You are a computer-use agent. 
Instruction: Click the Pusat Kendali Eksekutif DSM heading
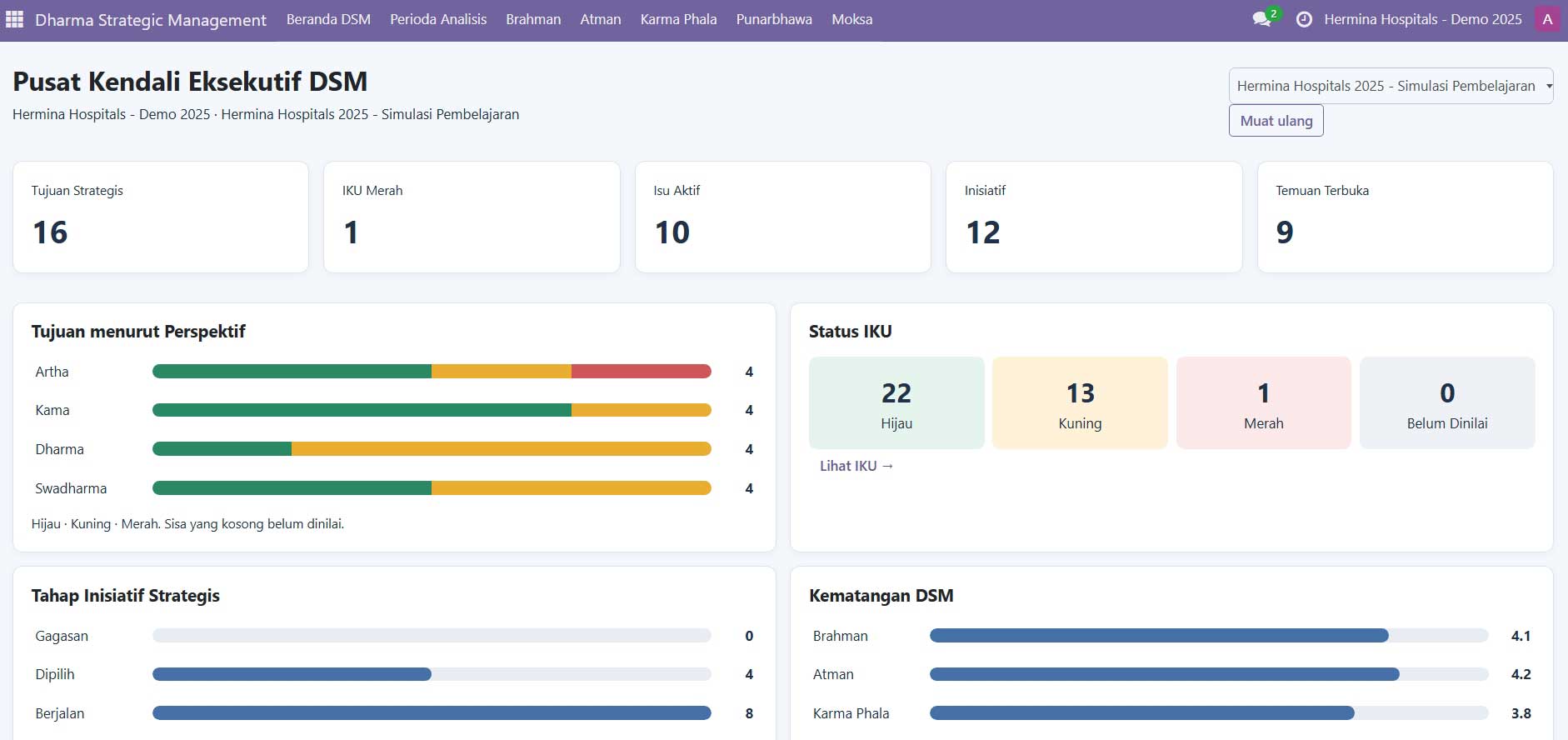(x=190, y=82)
